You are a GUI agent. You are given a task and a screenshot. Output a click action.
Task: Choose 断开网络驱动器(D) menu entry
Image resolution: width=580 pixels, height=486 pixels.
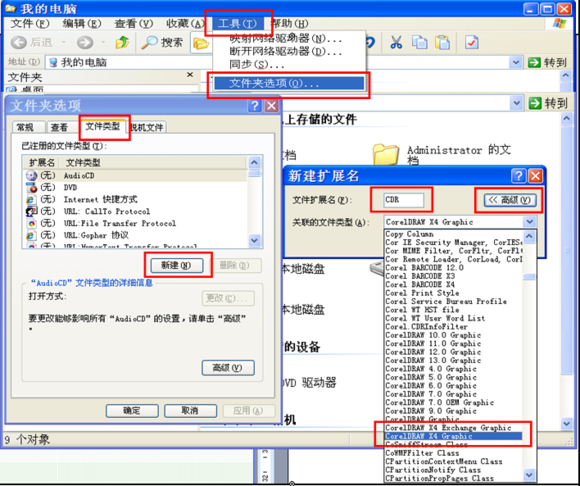coord(286,51)
